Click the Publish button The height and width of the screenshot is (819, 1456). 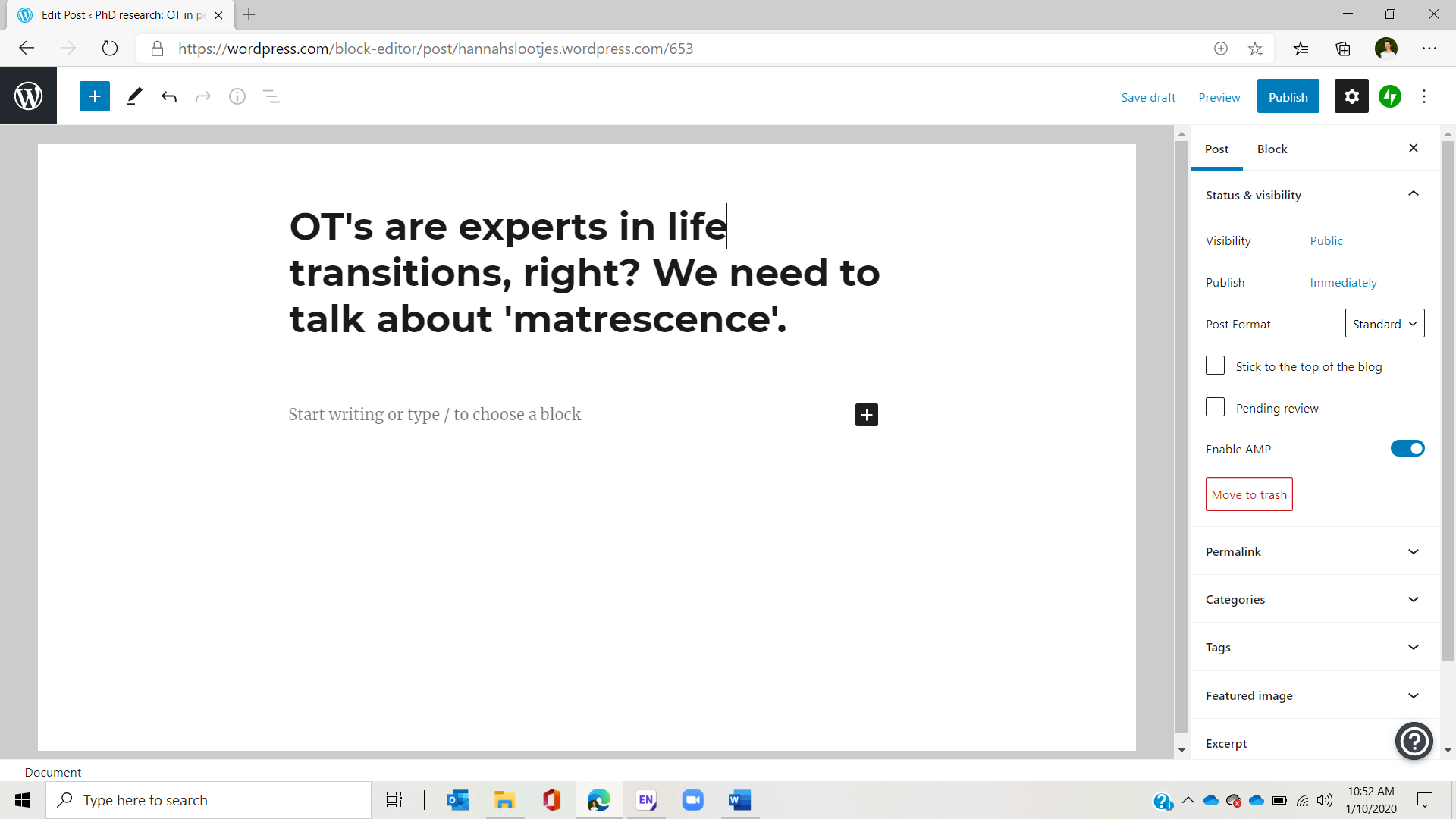click(x=1288, y=96)
